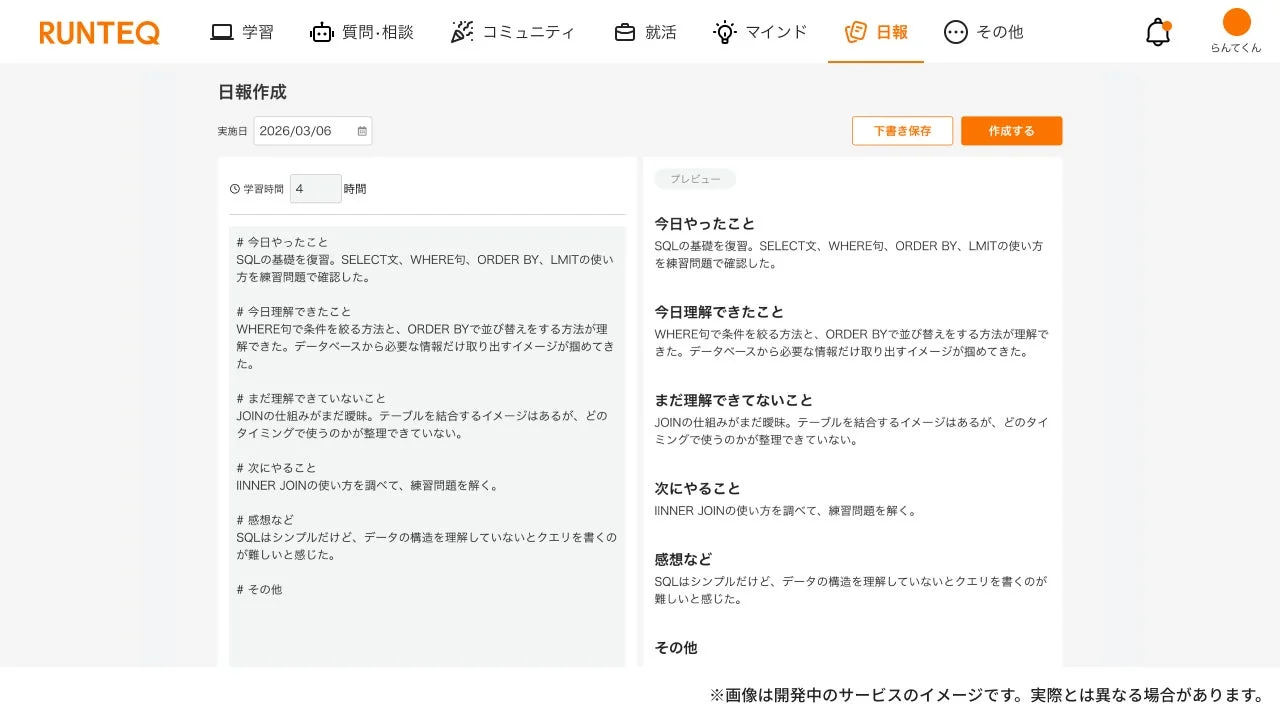The image size is (1280, 720).
Task: Click the プレビュー pill label
Action: point(695,179)
